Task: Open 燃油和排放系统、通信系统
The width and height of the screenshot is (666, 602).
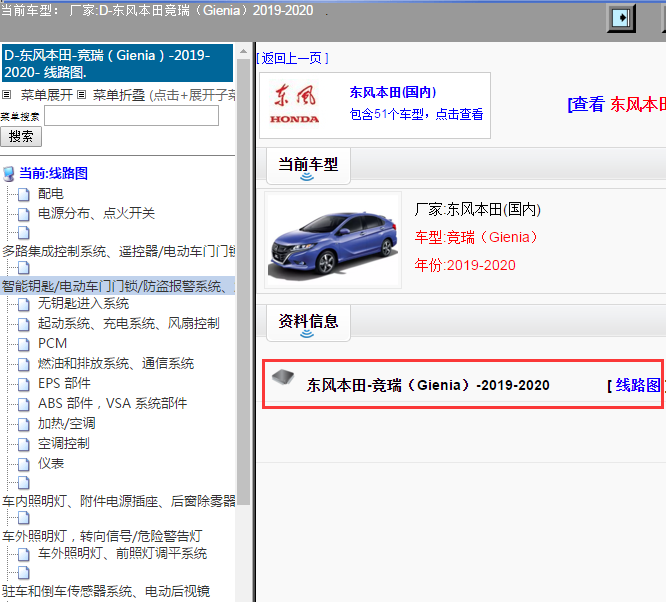Action: (116, 364)
